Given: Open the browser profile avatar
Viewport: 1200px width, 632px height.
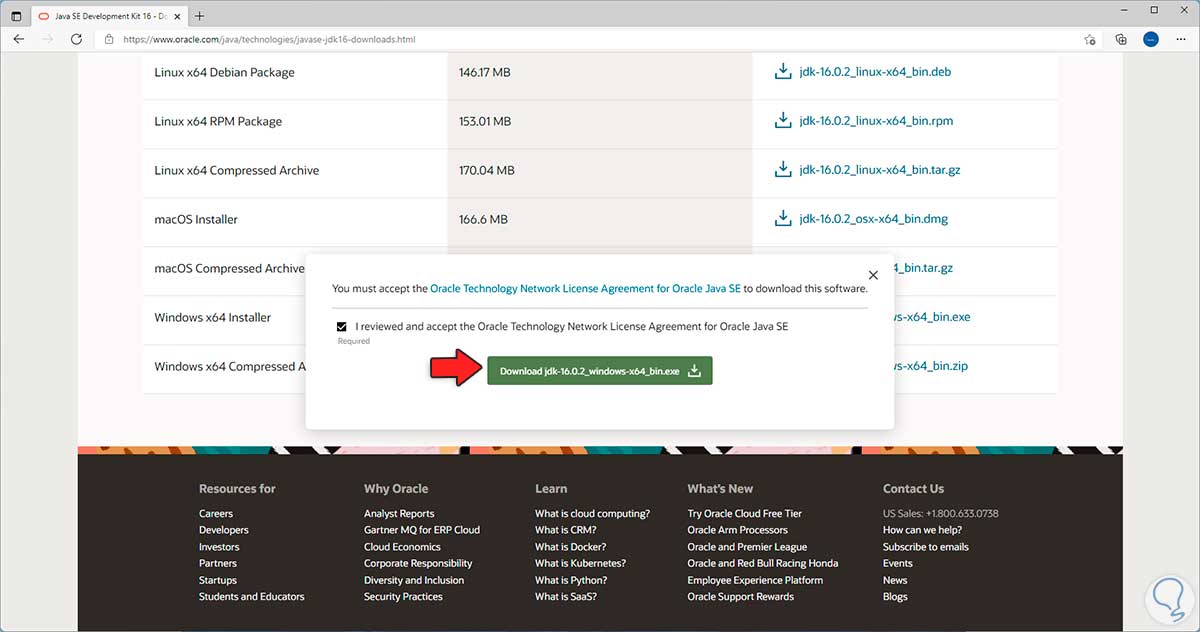Looking at the screenshot, I should [x=1151, y=39].
